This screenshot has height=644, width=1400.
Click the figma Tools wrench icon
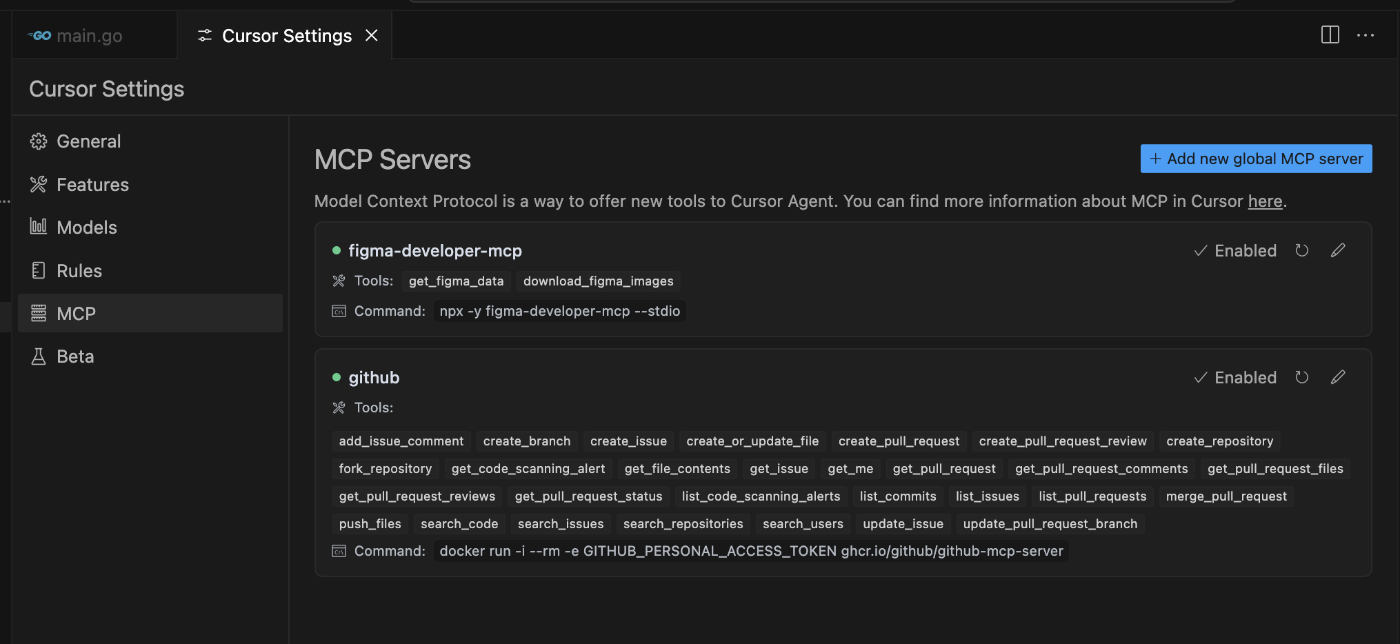point(339,281)
